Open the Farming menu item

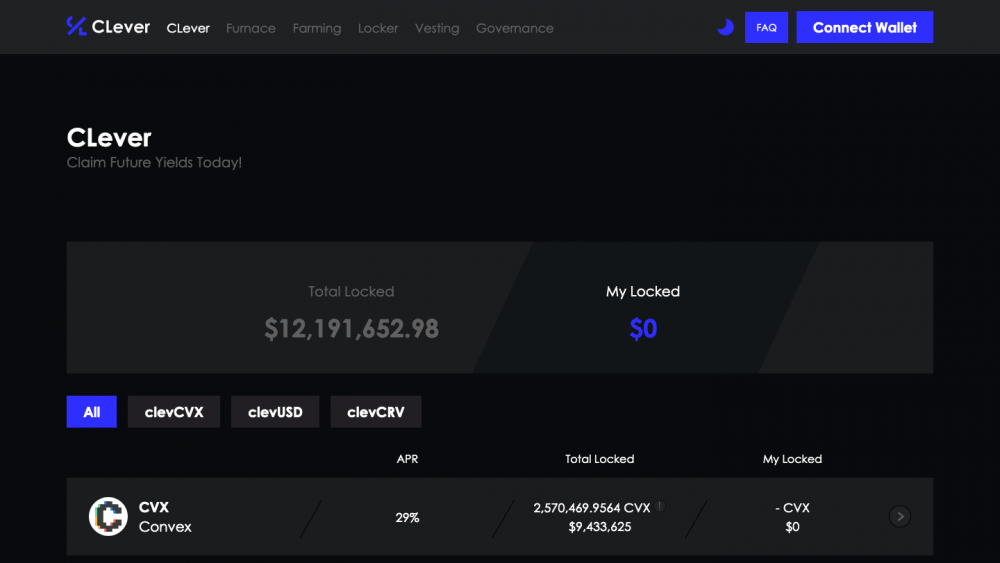click(x=317, y=28)
